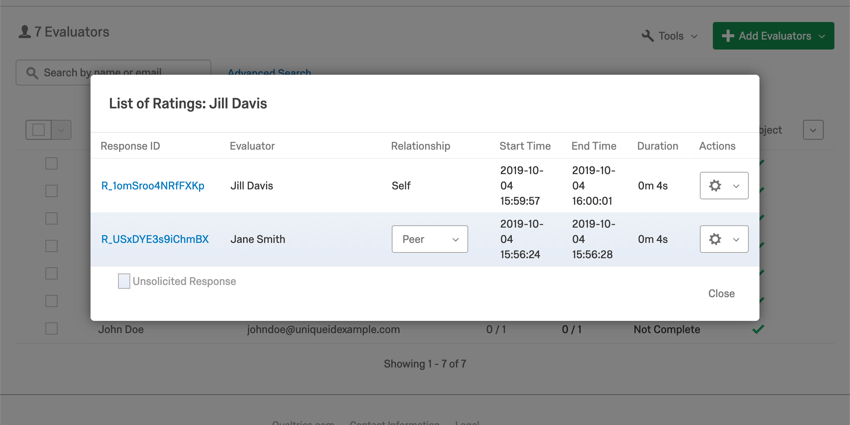The height and width of the screenshot is (425, 850).
Task: Click the Add Evaluators button
Action: point(773,36)
